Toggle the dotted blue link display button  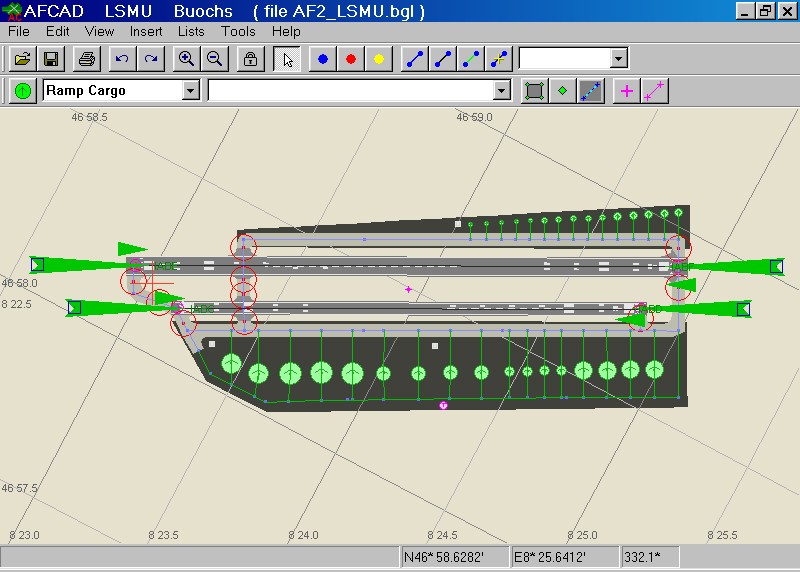pyautogui.click(x=591, y=91)
